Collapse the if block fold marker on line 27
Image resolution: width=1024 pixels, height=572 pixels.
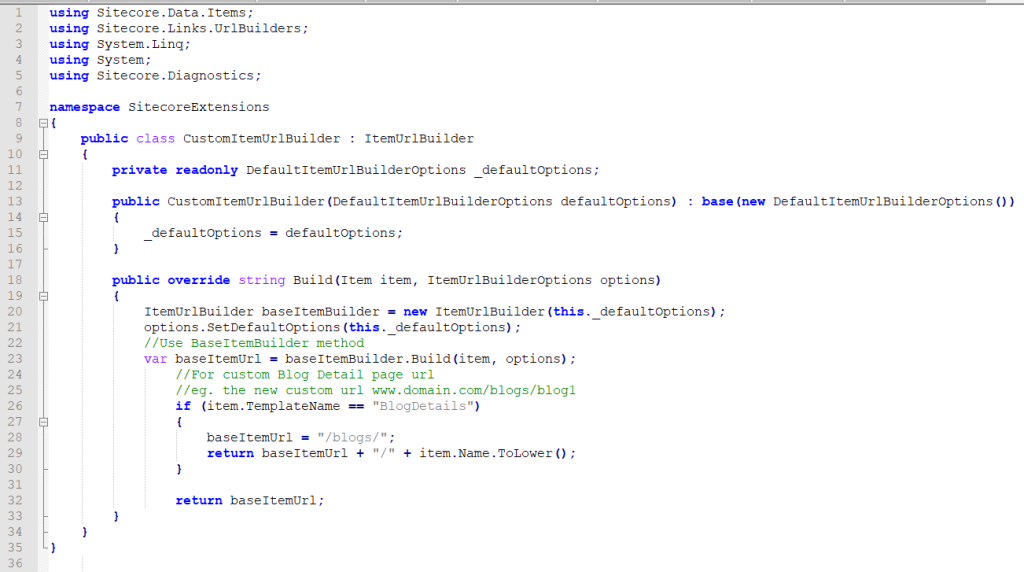coord(43,422)
